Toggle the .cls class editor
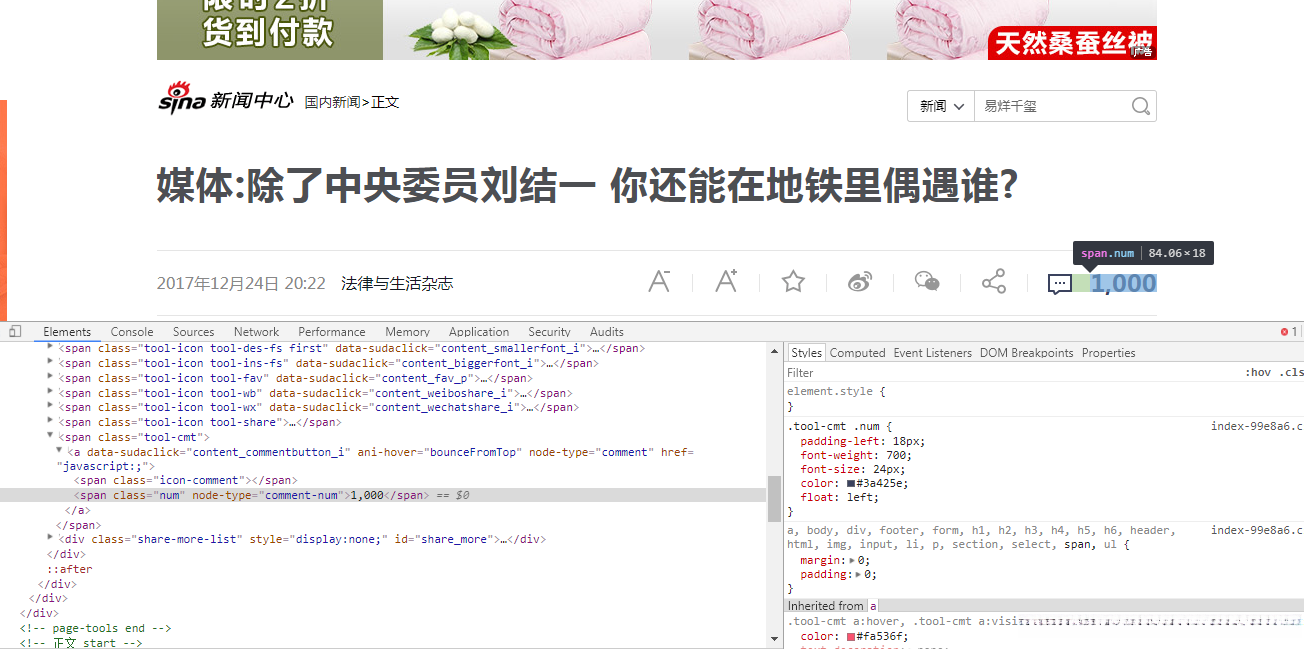1304x649 pixels. coord(1292,371)
